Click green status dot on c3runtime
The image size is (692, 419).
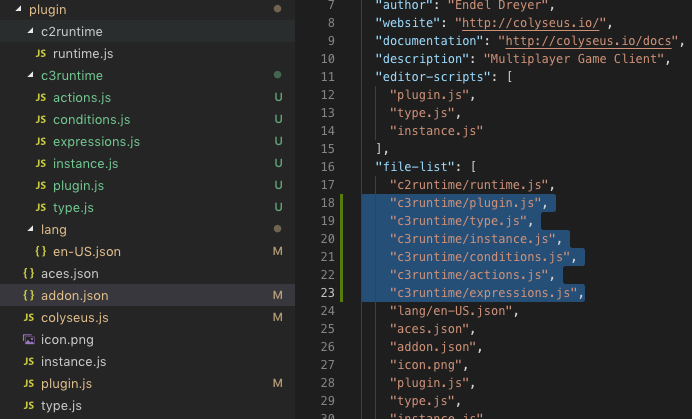pos(278,75)
